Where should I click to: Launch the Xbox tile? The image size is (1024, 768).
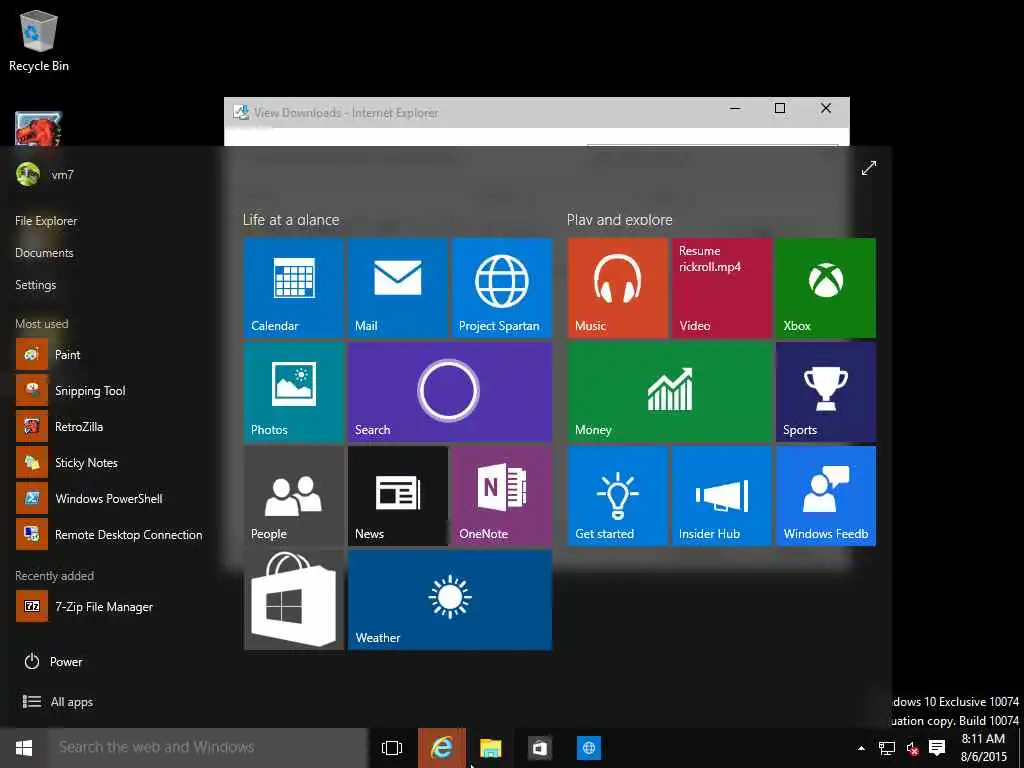pyautogui.click(x=826, y=288)
